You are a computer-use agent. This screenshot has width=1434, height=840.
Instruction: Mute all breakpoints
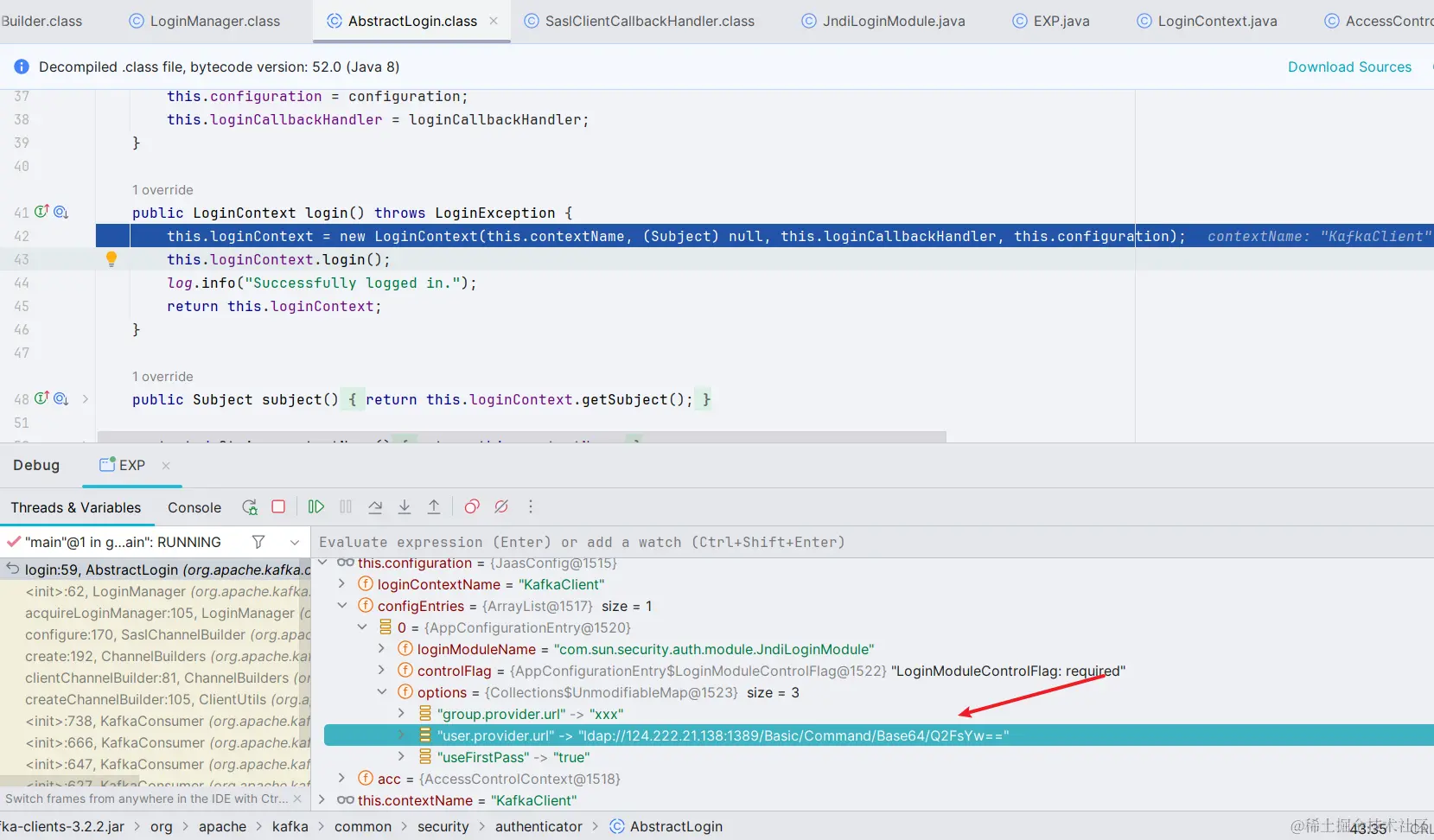(501, 507)
